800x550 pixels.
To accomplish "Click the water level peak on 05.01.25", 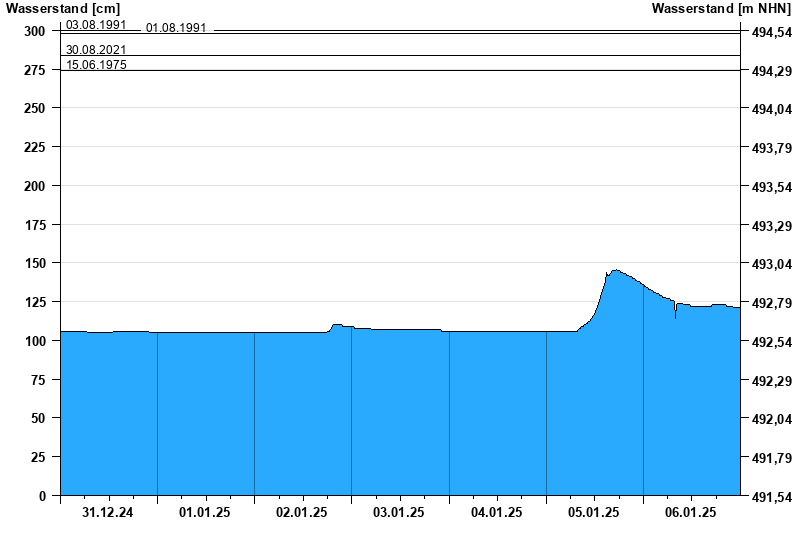I will [x=615, y=270].
